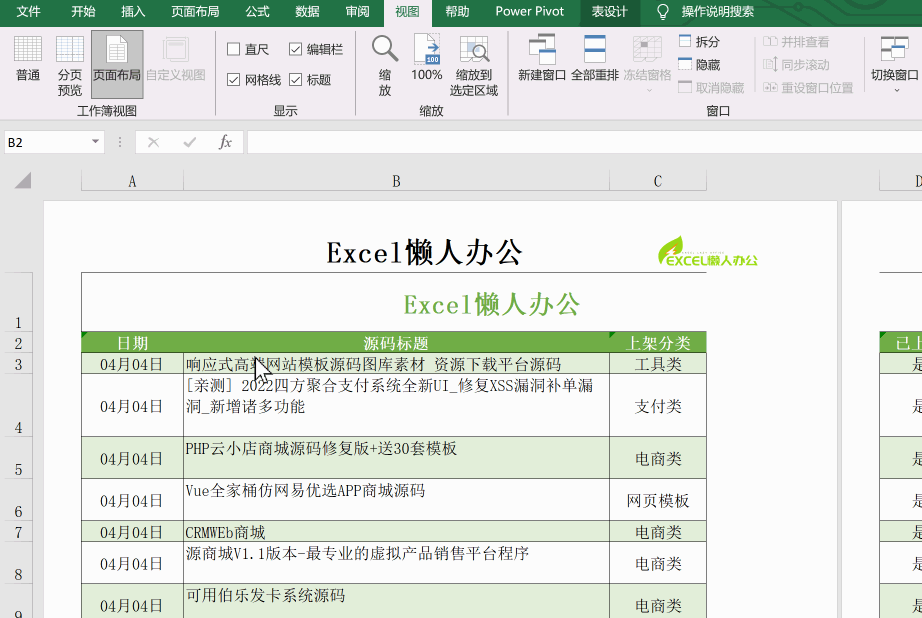Viewport: 922px width, 618px height.
Task: Open the Help (帮助) tab
Action: tap(457, 12)
